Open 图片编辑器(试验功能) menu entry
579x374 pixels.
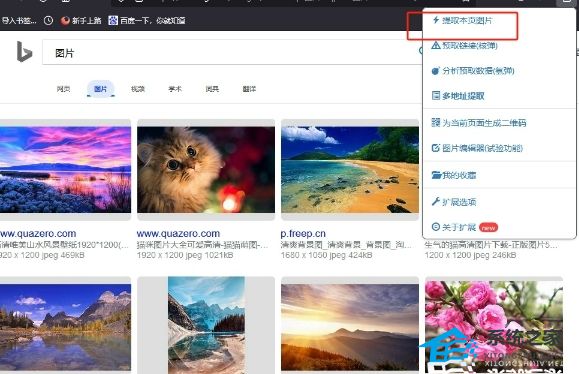(482, 148)
